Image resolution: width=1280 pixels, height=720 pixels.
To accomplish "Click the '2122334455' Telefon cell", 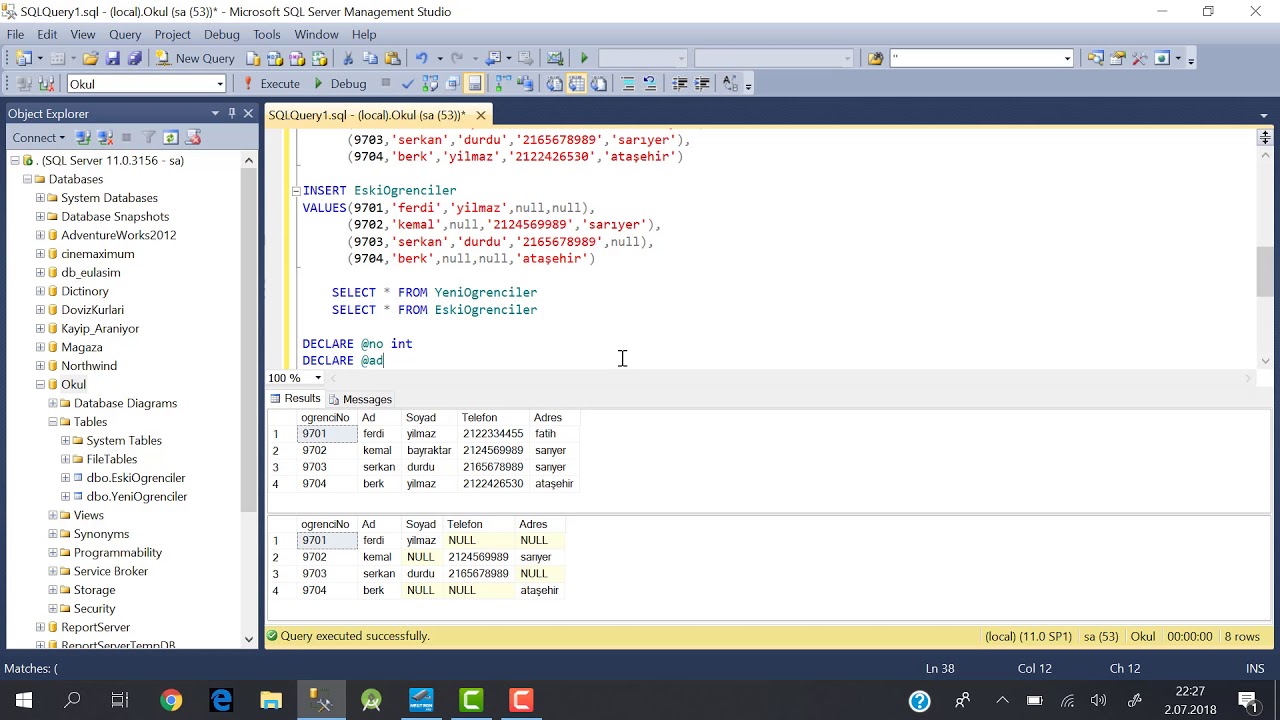I will point(493,434).
